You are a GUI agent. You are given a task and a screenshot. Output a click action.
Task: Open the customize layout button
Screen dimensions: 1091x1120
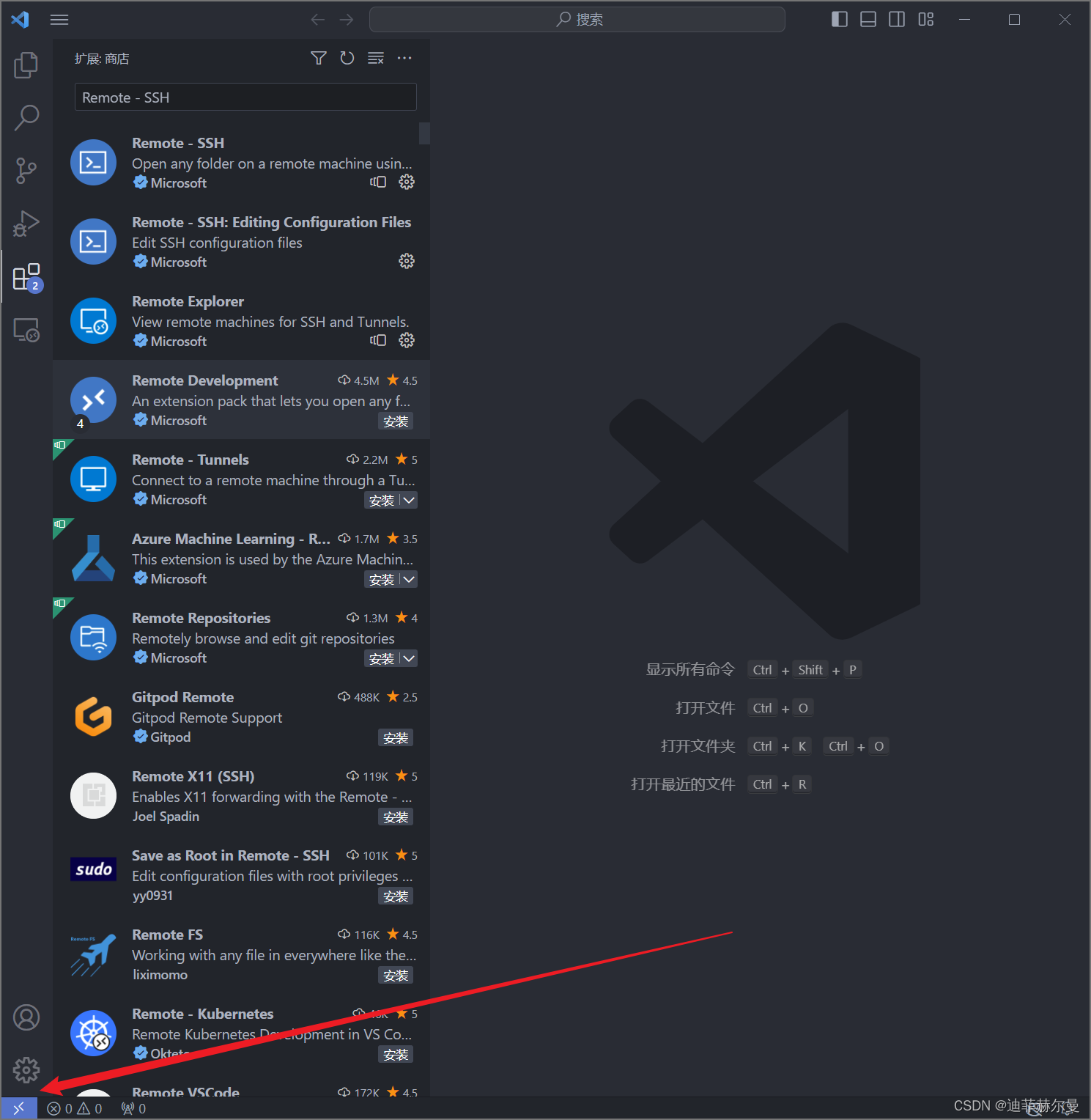point(926,20)
